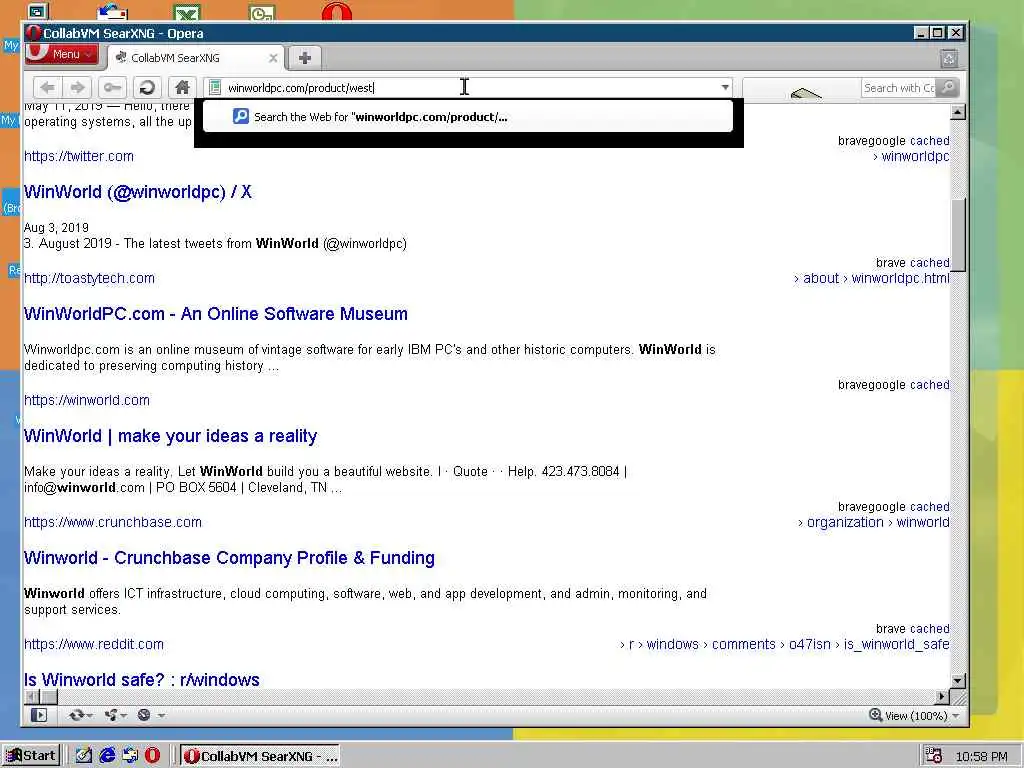Image resolution: width=1024 pixels, height=768 pixels.
Task: Open the http://toastytech.com link
Action: pyautogui.click(x=89, y=278)
